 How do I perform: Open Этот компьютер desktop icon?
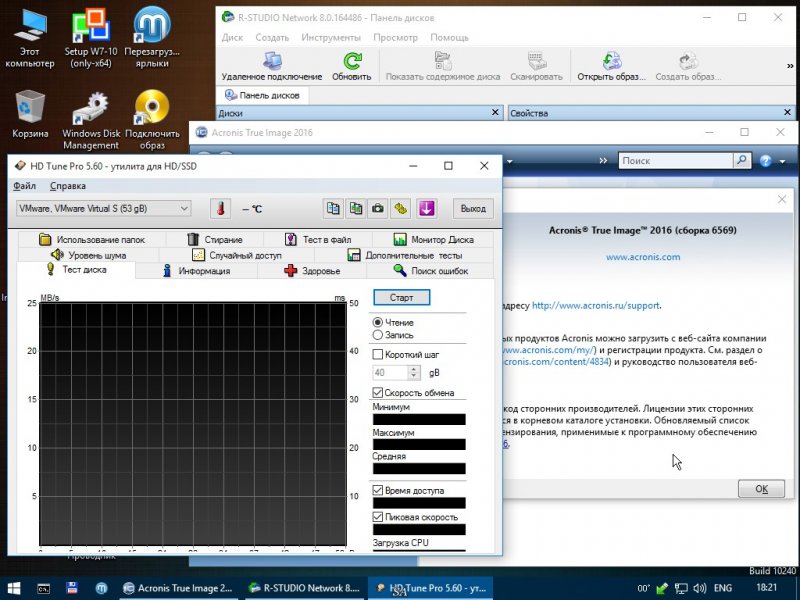tap(30, 40)
